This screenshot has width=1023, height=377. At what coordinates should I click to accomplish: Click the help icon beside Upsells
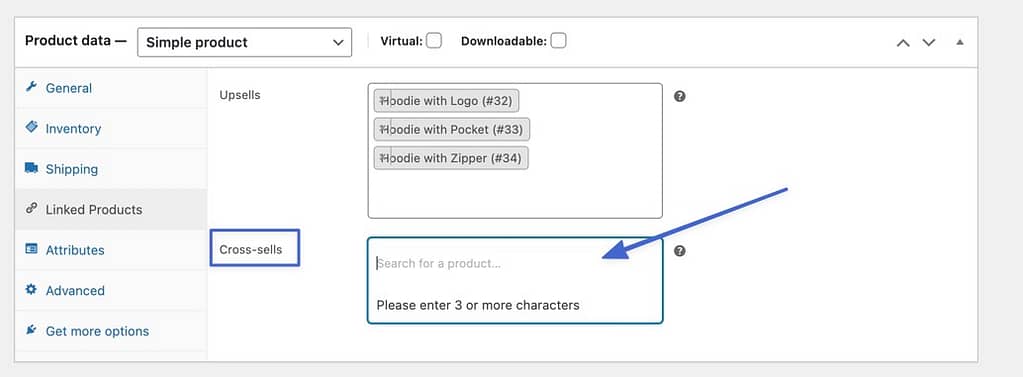(679, 97)
